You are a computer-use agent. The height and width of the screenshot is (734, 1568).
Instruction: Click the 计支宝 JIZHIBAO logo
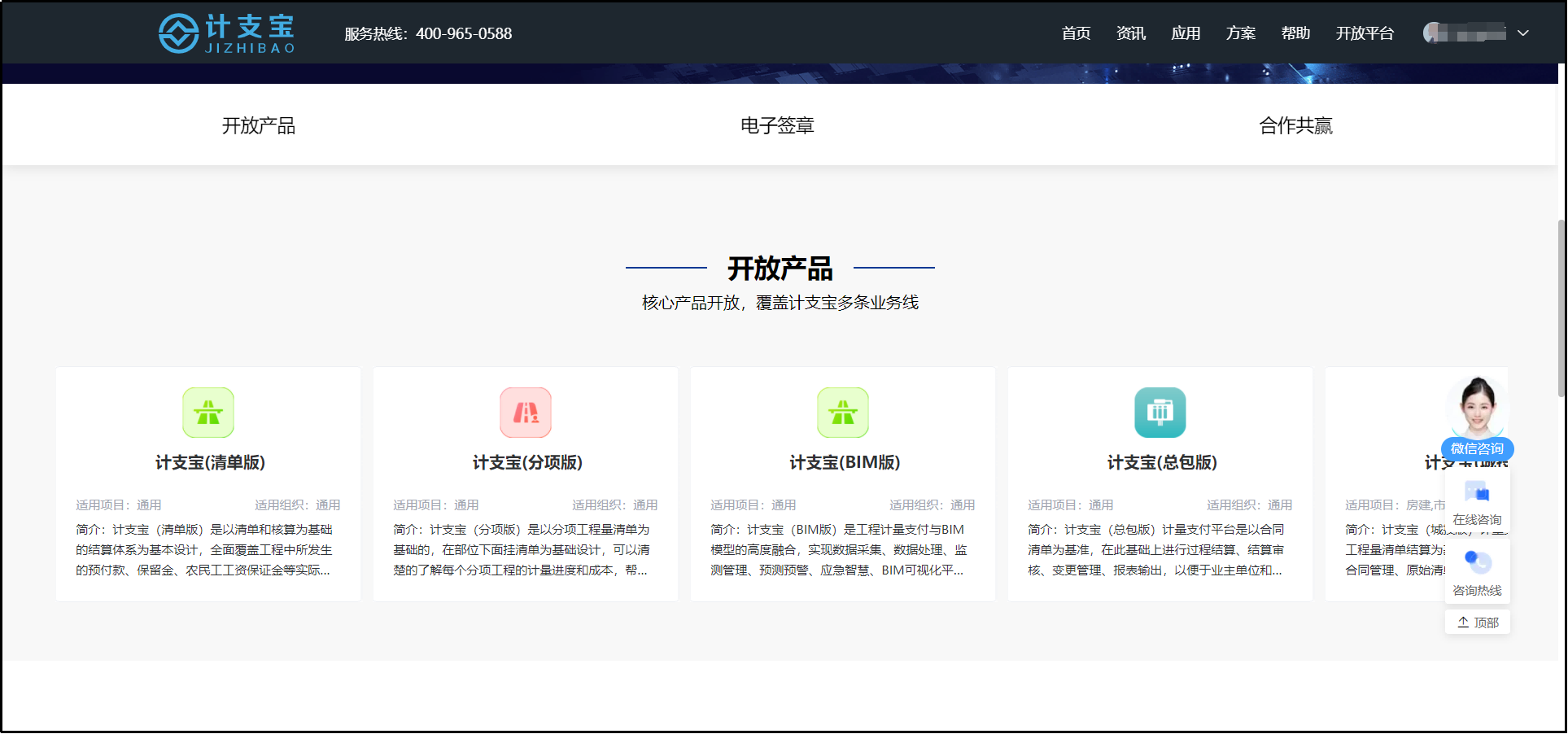(227, 33)
